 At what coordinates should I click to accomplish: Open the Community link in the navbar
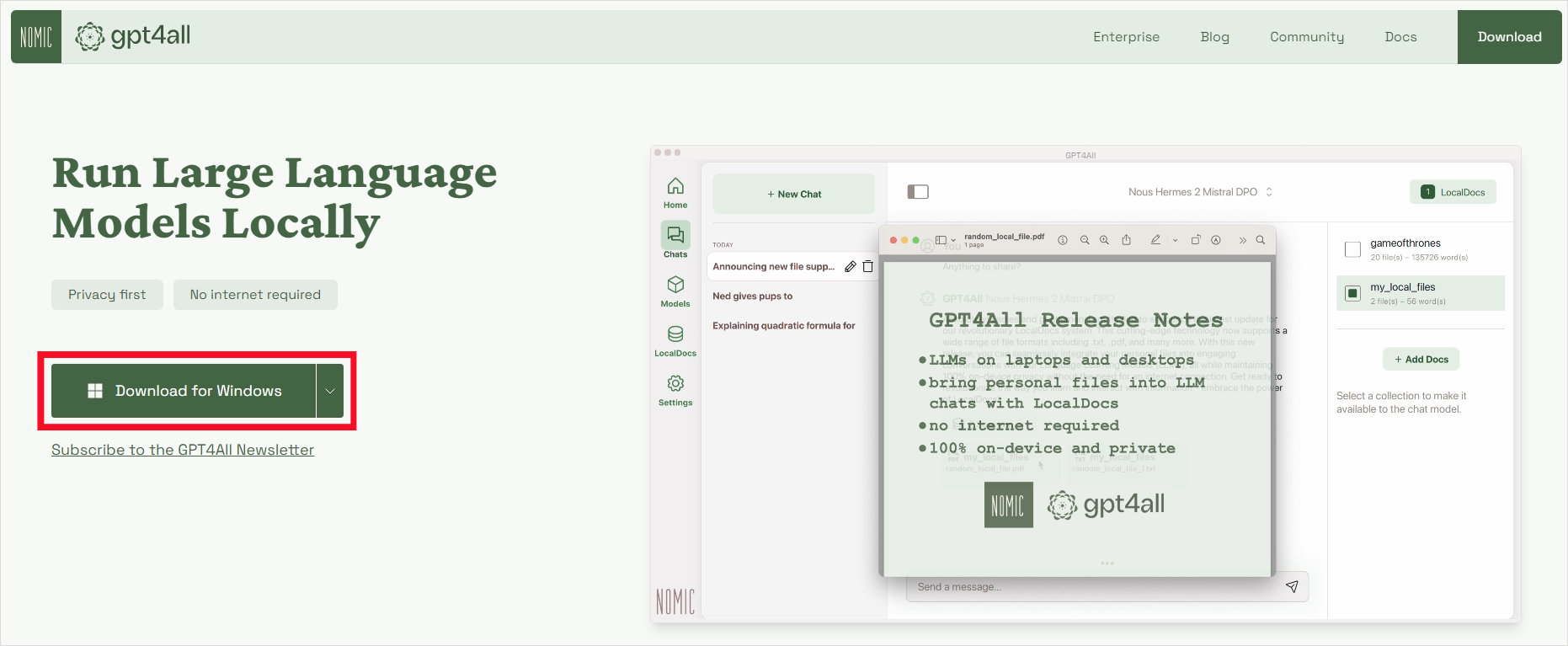click(x=1307, y=37)
